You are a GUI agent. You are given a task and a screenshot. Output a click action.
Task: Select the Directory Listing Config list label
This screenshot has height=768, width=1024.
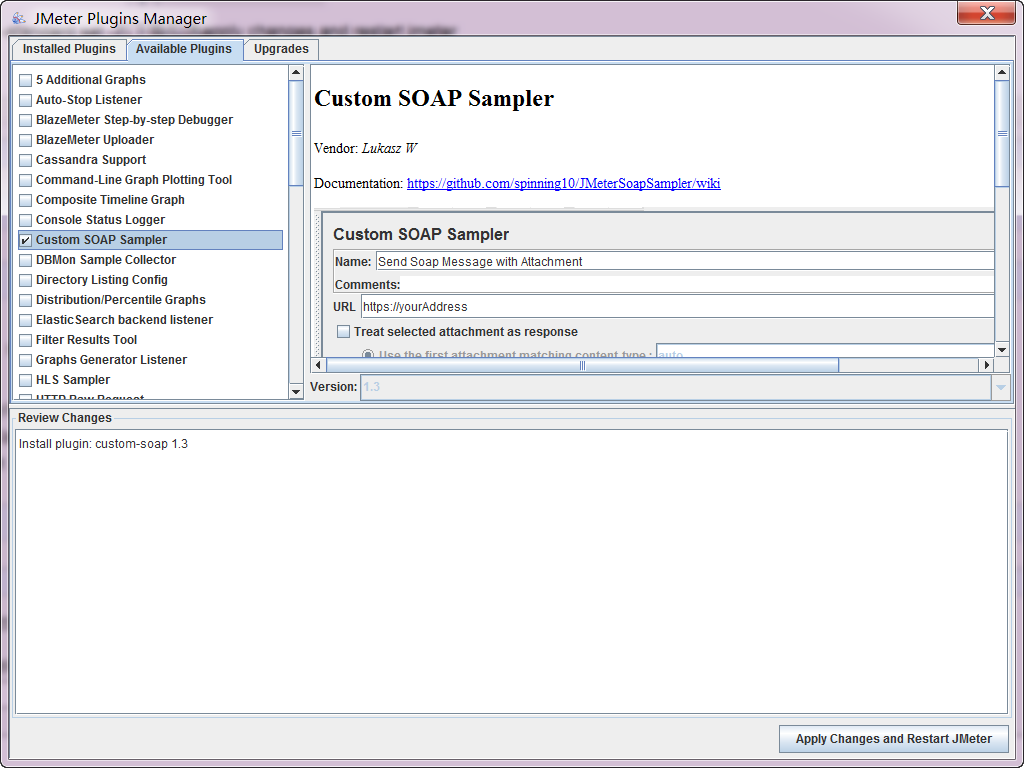point(101,280)
